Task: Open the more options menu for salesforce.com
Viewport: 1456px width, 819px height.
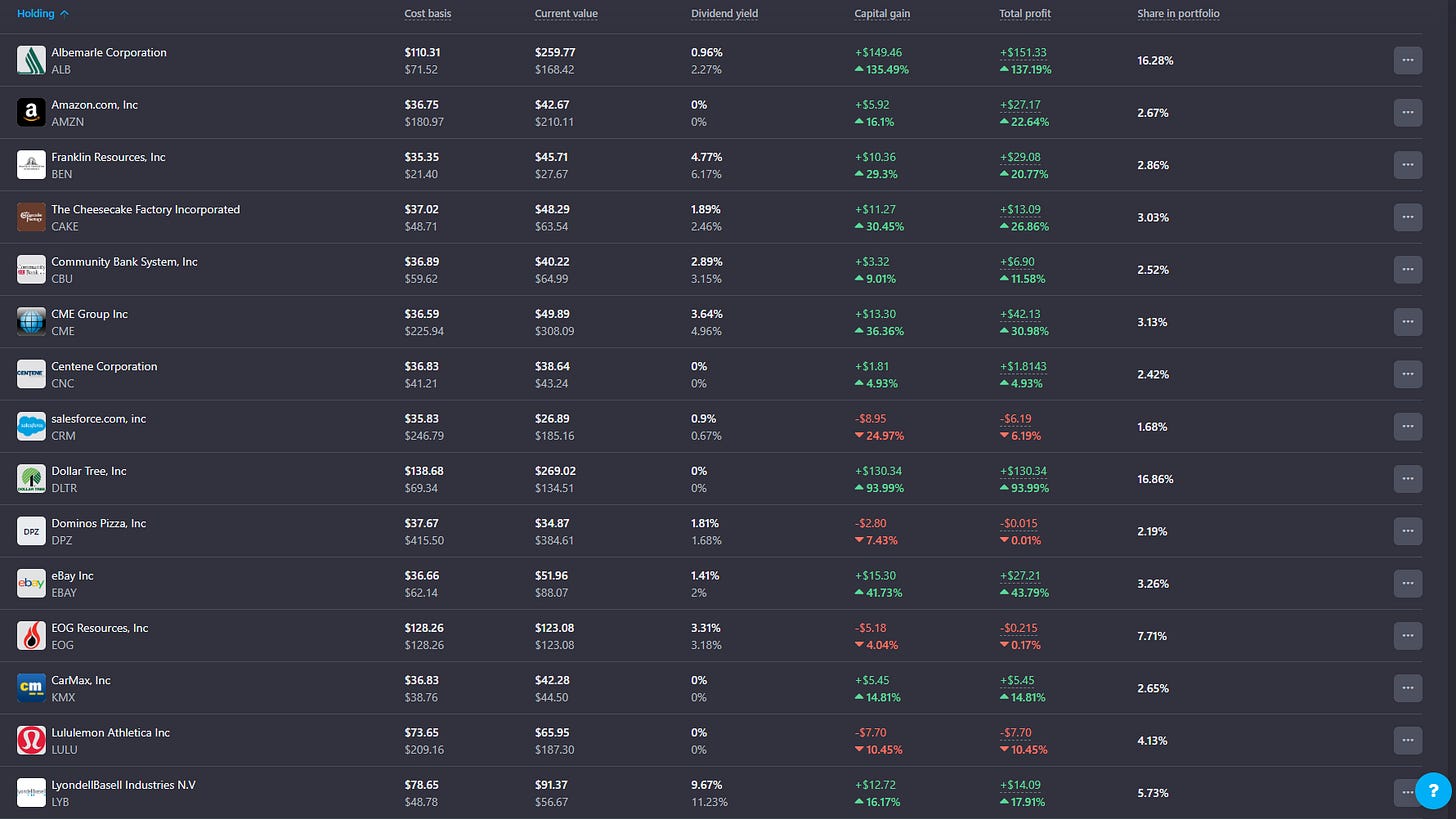Action: [x=1408, y=426]
